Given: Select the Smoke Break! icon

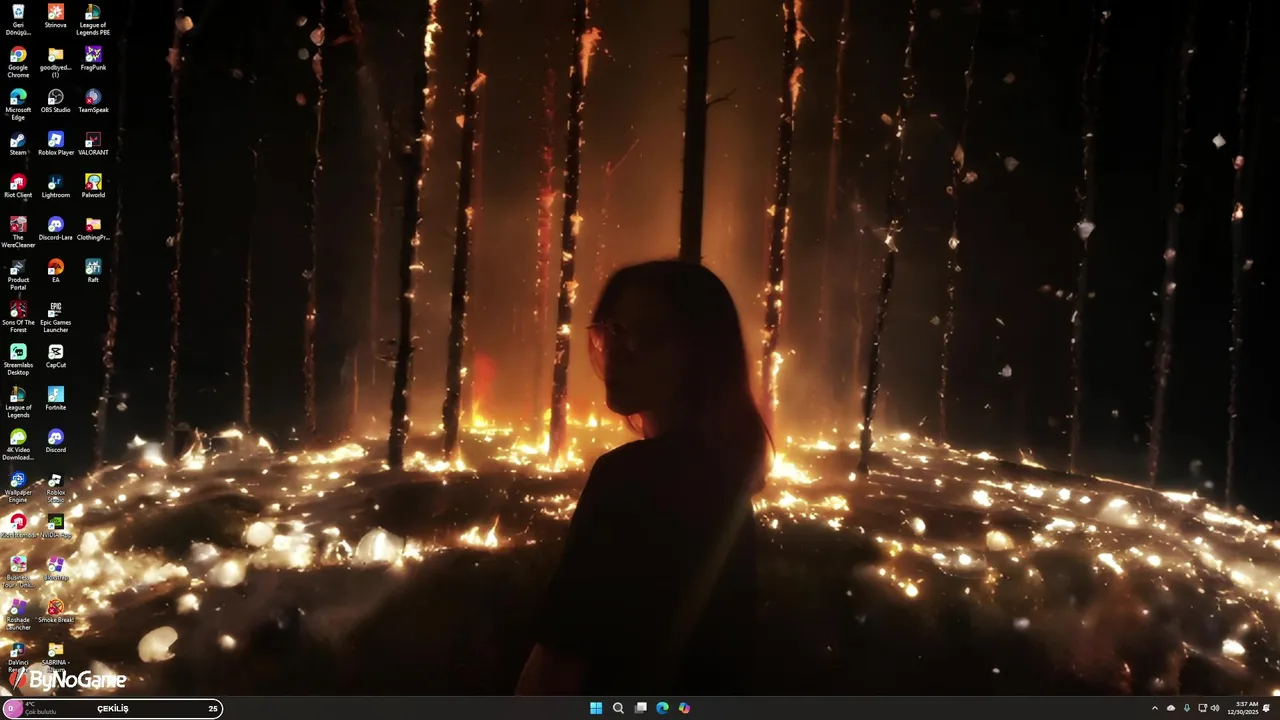Looking at the screenshot, I should pos(56,611).
